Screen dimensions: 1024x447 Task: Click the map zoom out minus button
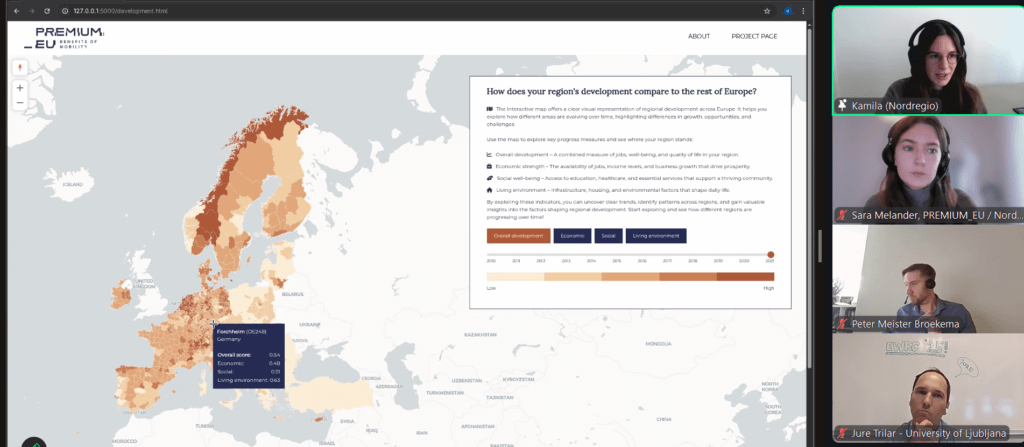click(20, 102)
